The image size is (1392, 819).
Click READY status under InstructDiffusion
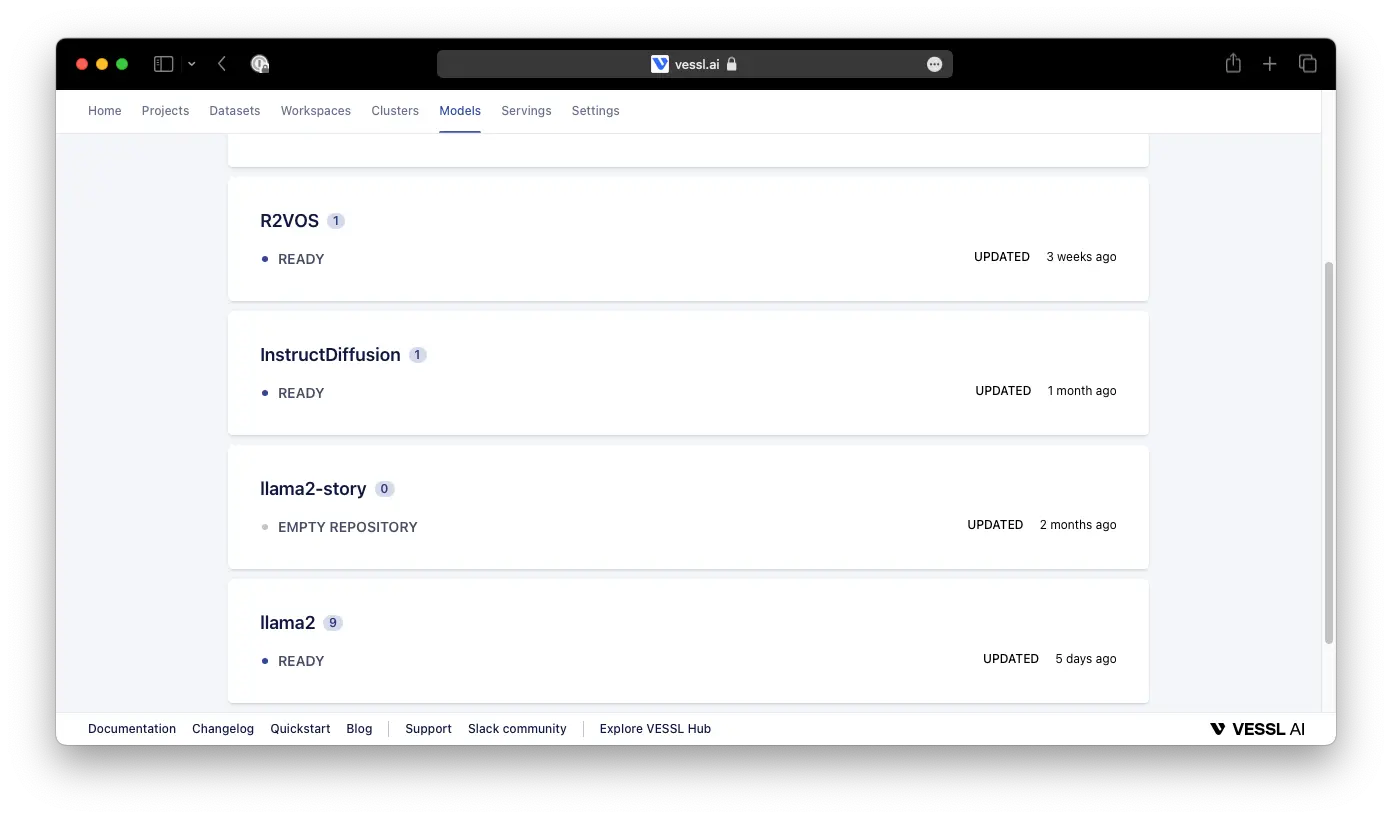(x=301, y=393)
